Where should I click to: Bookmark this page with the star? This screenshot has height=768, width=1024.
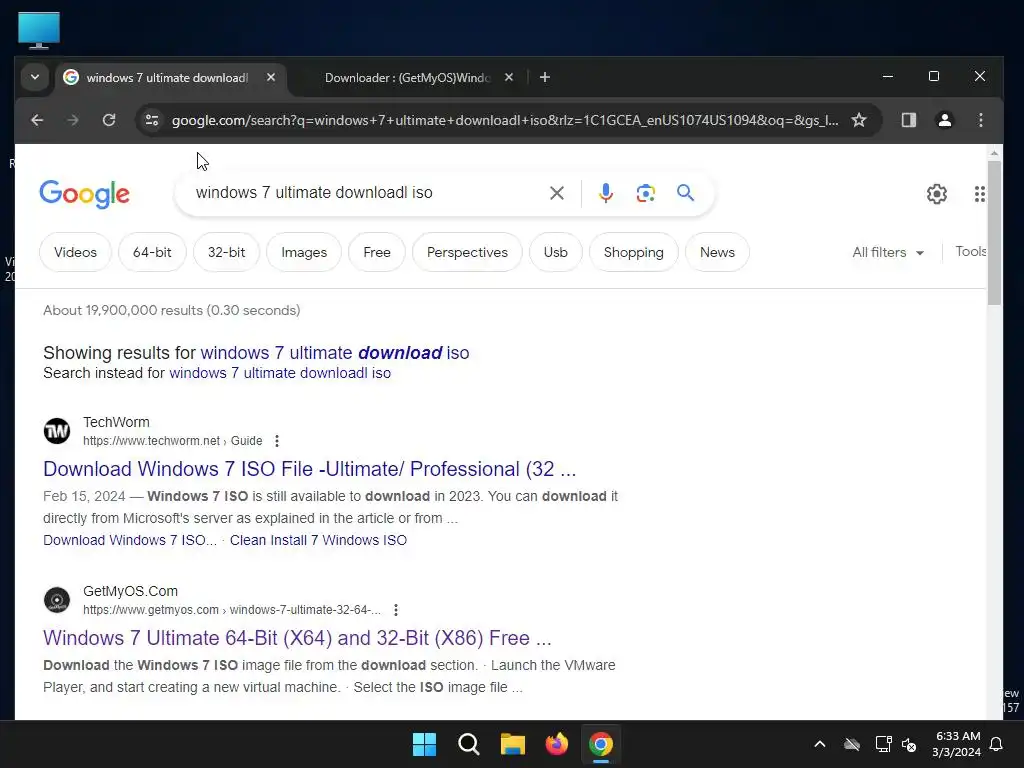[859, 120]
